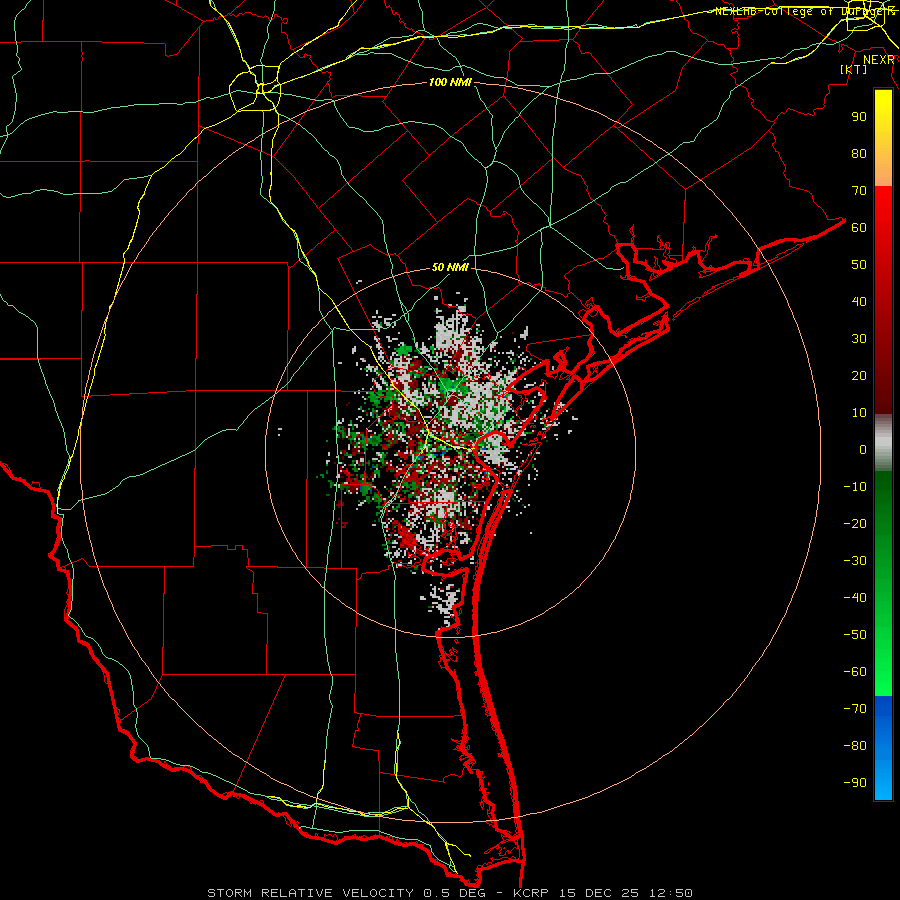
Task: Click the "-60" value on velocity scale
Action: [x=855, y=672]
